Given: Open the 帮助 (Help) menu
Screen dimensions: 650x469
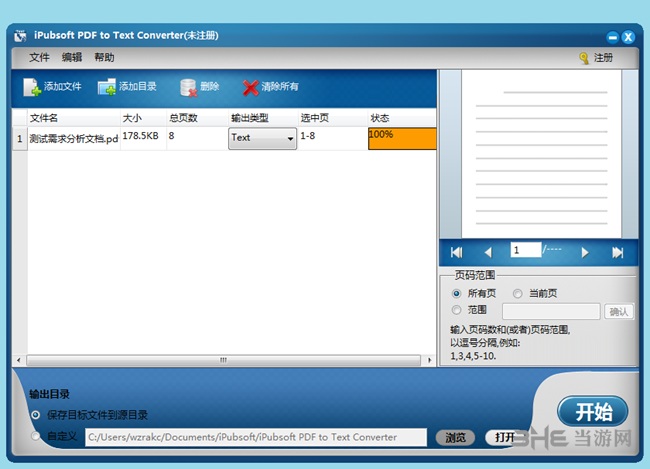Looking at the screenshot, I should (104, 57).
